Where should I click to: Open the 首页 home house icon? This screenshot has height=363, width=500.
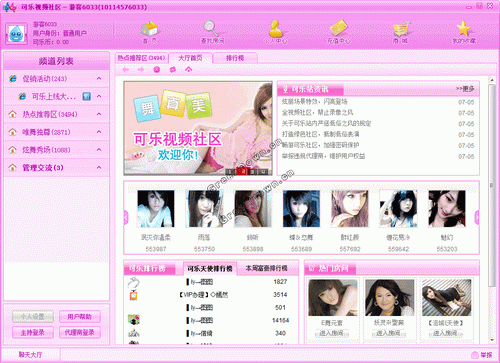[x=149, y=29]
